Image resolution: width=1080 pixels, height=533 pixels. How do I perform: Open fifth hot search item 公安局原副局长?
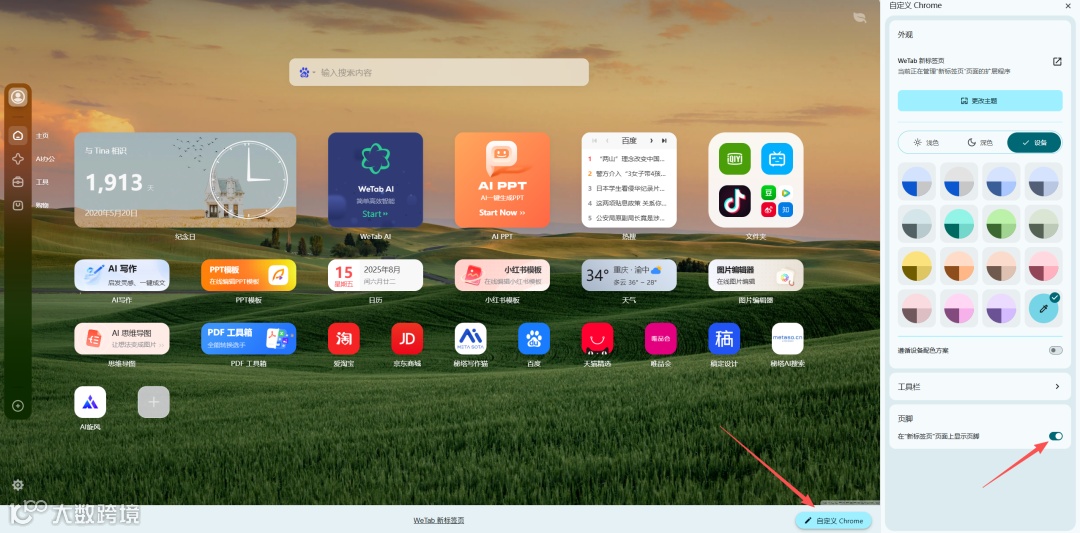(x=629, y=218)
